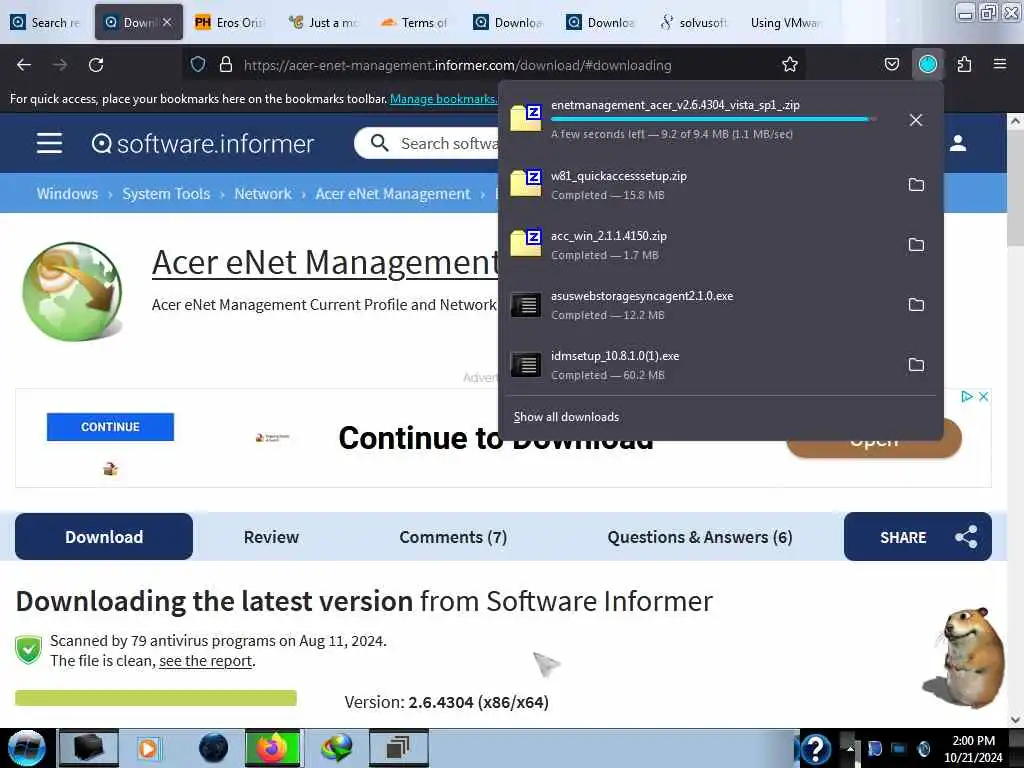Open the user account profile icon

coord(958,143)
